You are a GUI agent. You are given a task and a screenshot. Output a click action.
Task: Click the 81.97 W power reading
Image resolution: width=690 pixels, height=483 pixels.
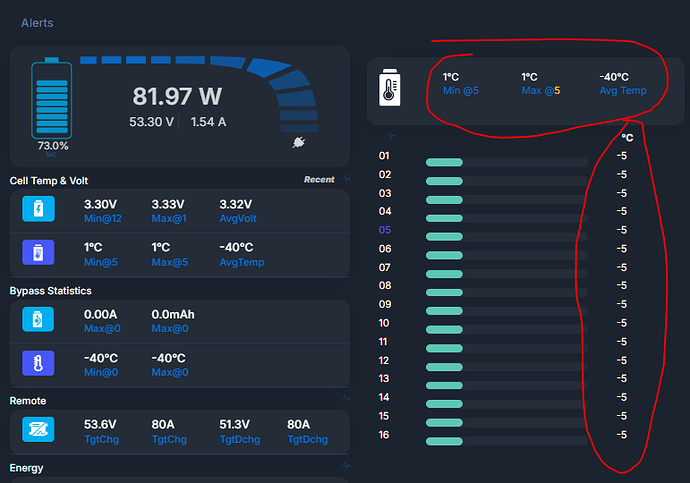(176, 96)
